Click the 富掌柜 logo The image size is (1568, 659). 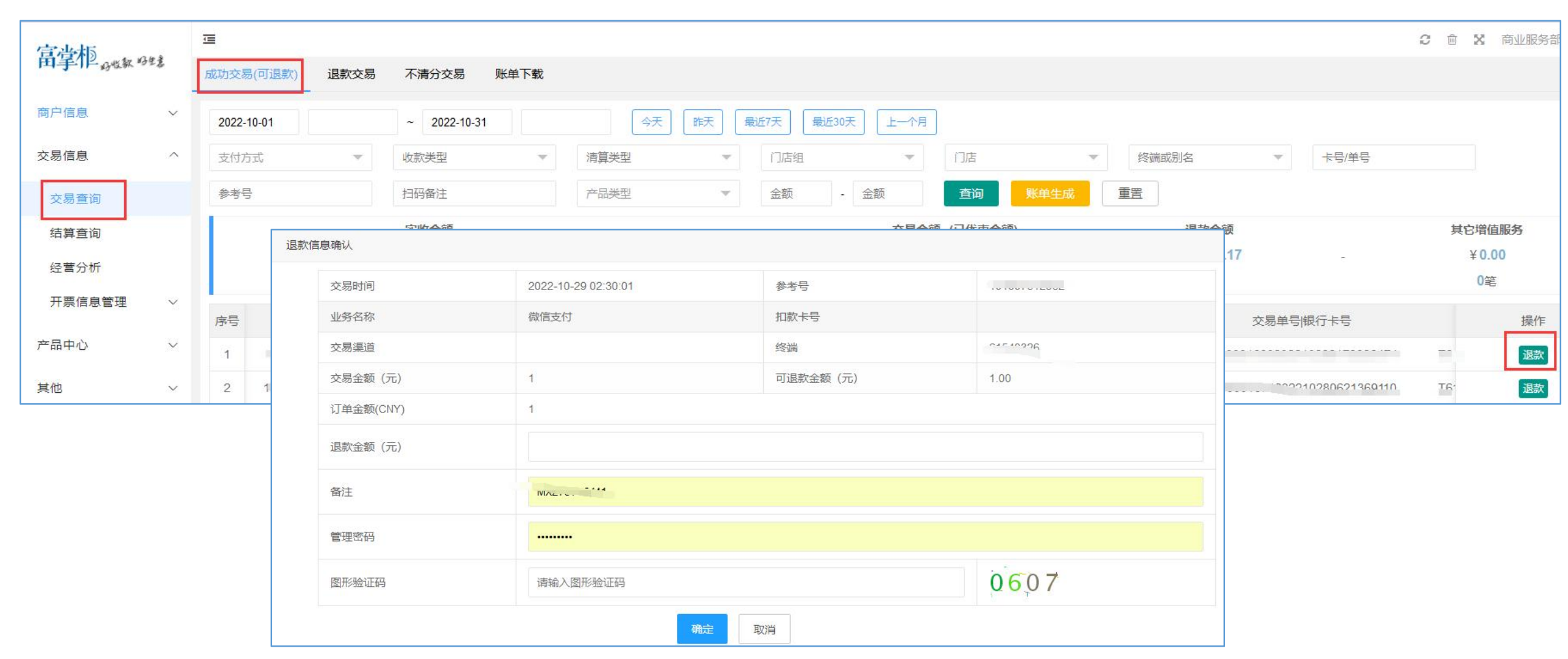100,57
